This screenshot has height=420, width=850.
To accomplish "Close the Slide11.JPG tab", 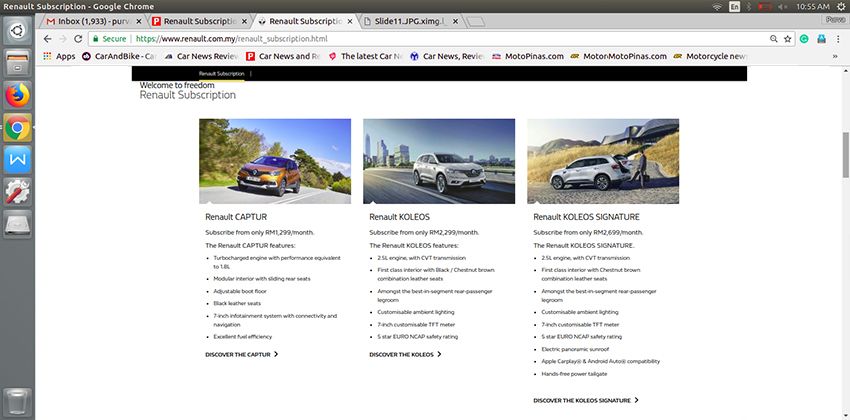I will 455,21.
